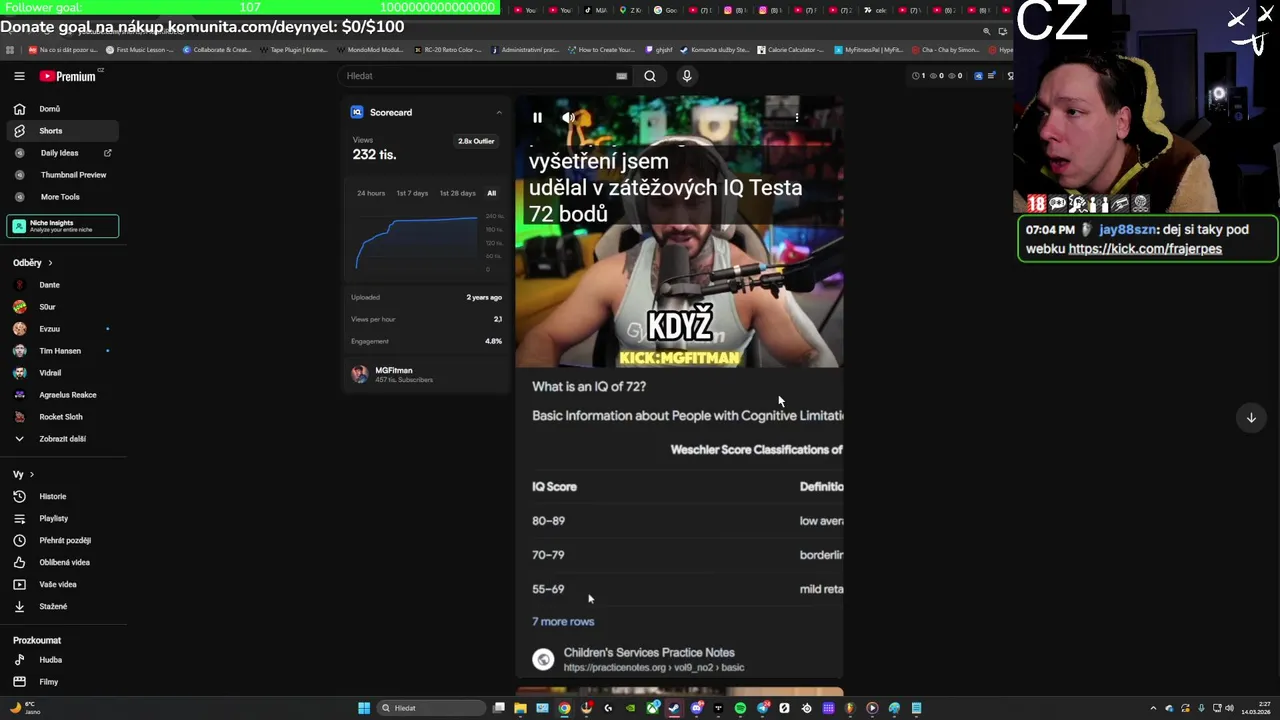Viewport: 1280px width, 720px height.
Task: Open the Tape Plugin bookmark
Action: [x=294, y=49]
